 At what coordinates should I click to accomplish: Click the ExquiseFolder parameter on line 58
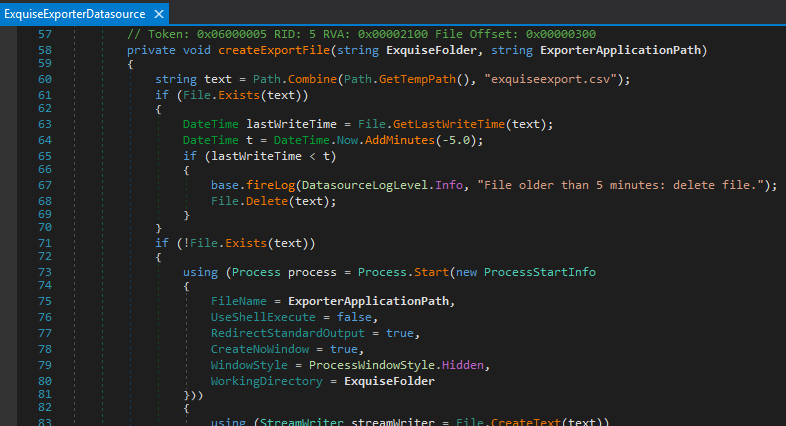[432, 50]
